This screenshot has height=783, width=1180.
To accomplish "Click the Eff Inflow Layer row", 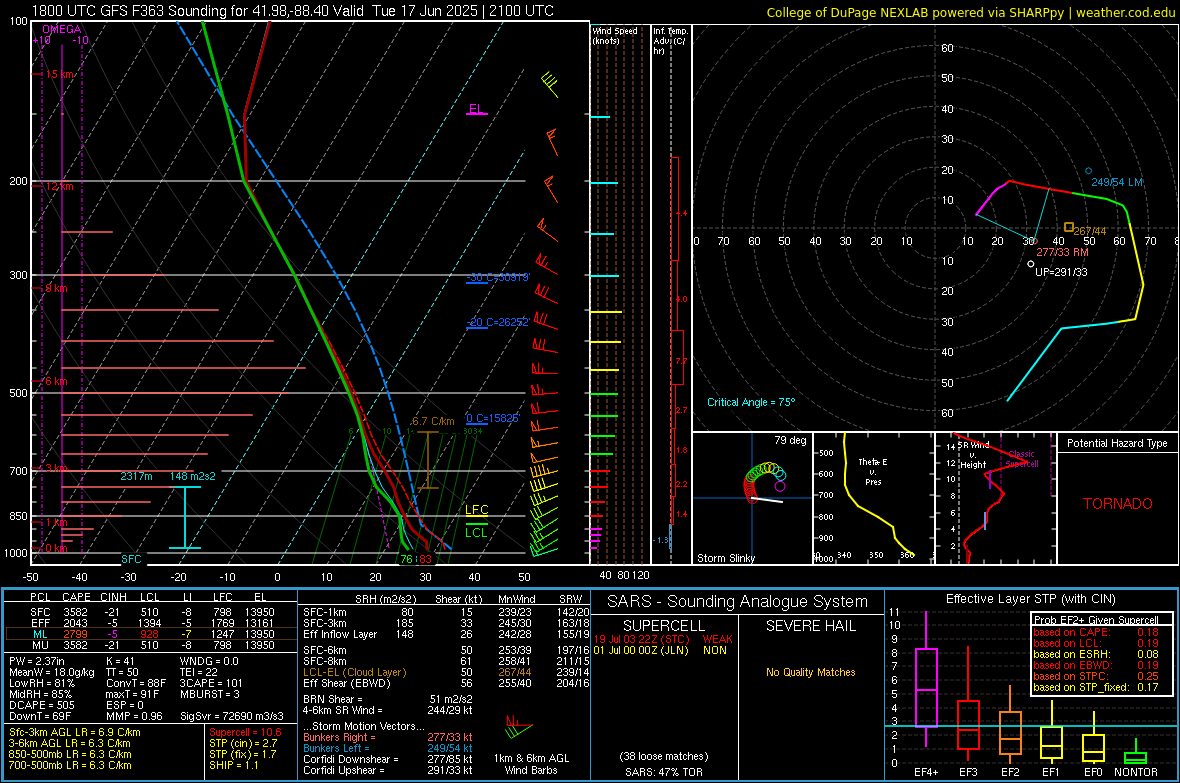I will pos(446,634).
